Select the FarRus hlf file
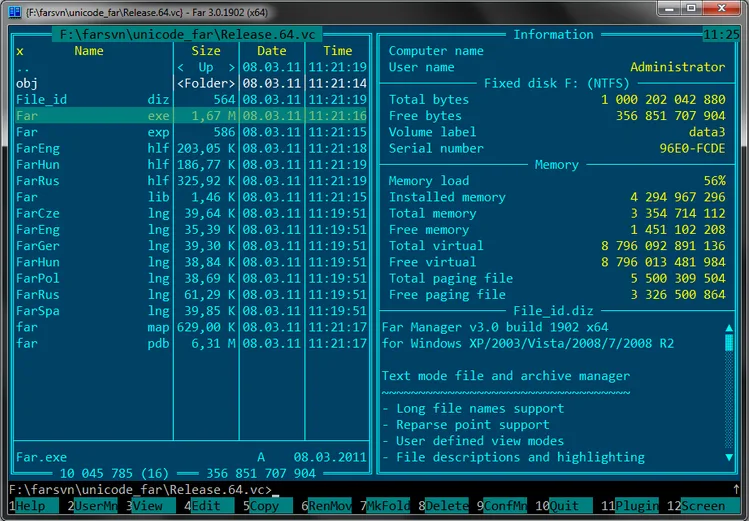Screen dimensions: 749x521 (191, 181)
